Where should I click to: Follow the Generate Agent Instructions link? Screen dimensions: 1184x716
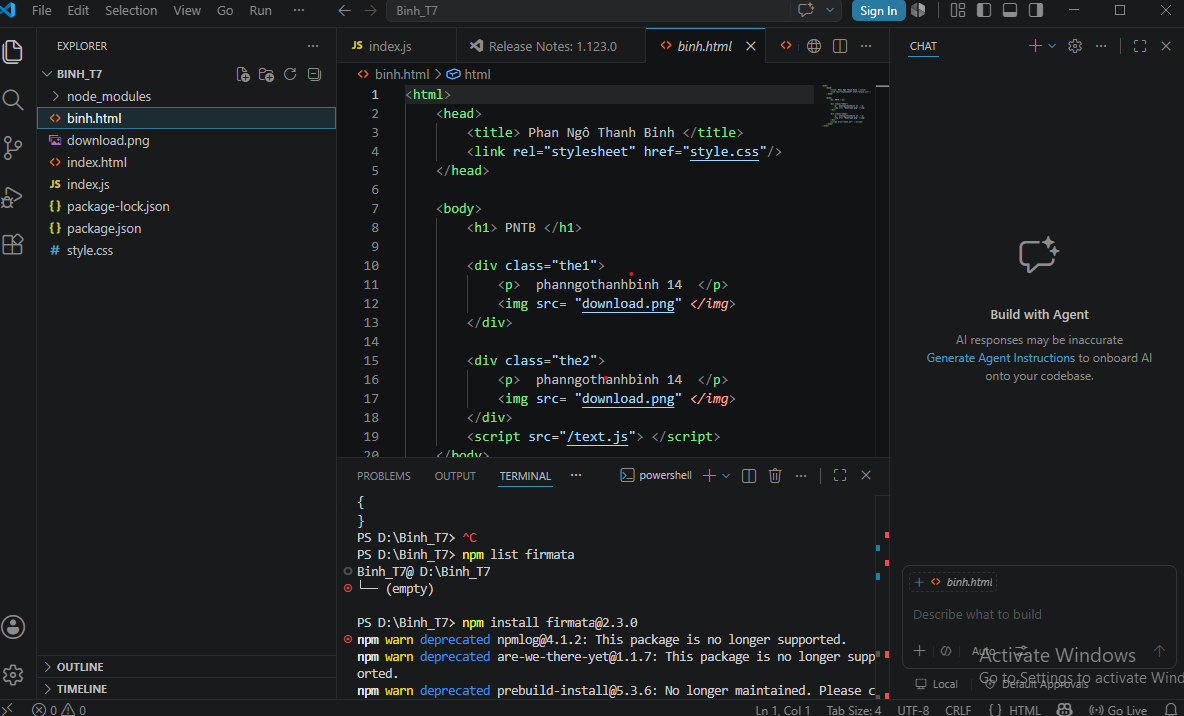[x=1000, y=358]
